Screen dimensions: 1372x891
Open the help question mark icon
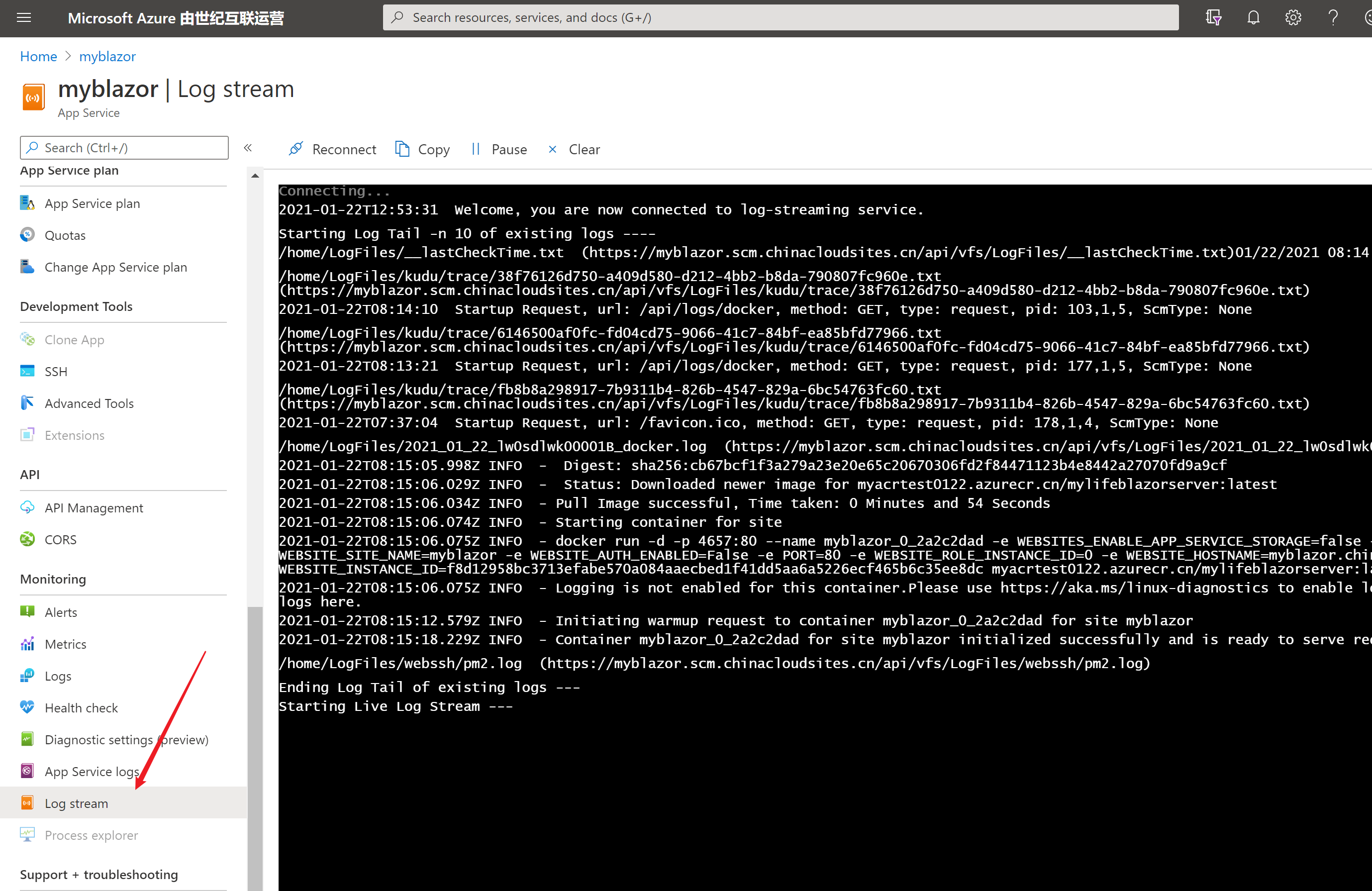tap(1333, 18)
